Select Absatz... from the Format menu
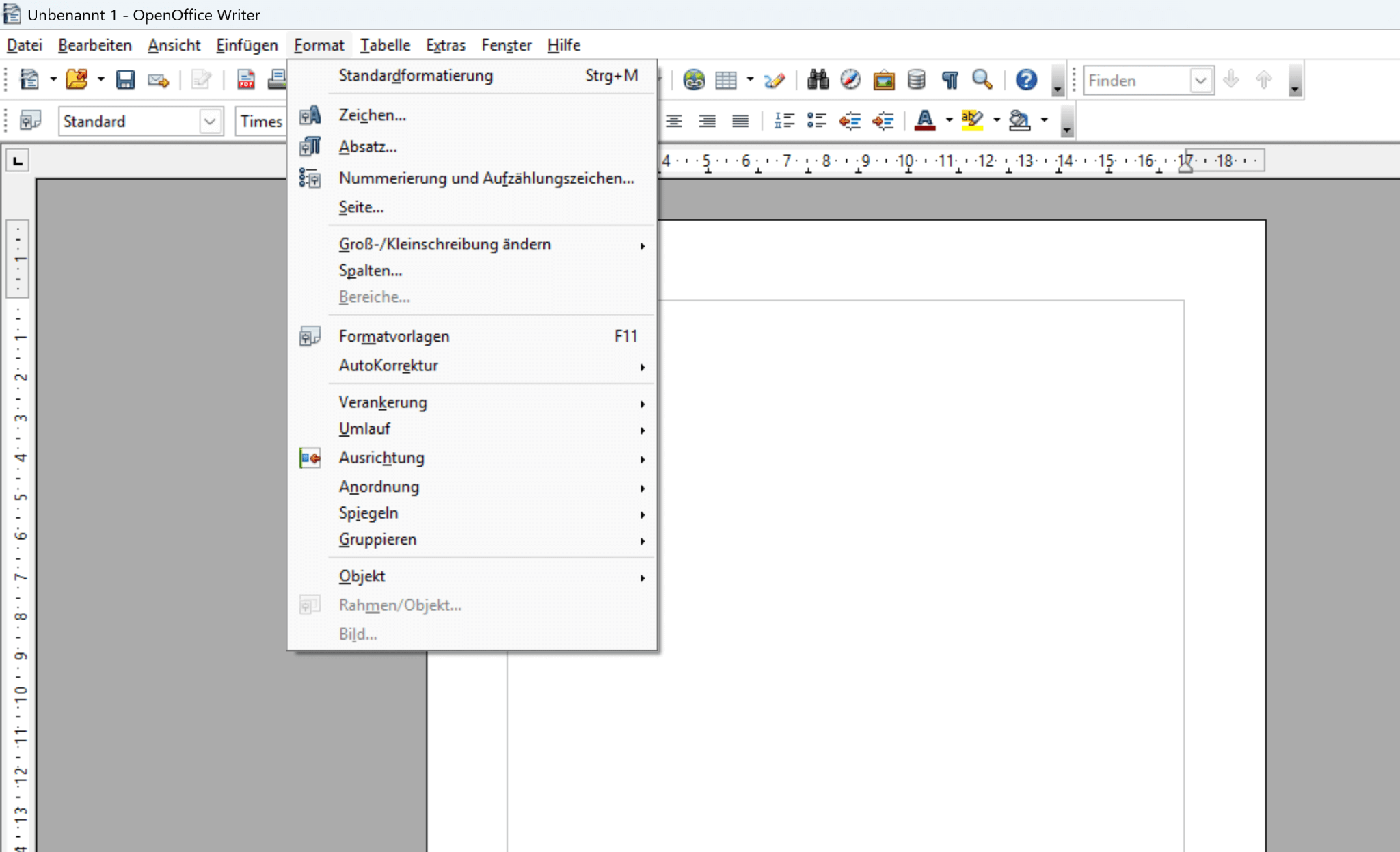 click(x=368, y=147)
